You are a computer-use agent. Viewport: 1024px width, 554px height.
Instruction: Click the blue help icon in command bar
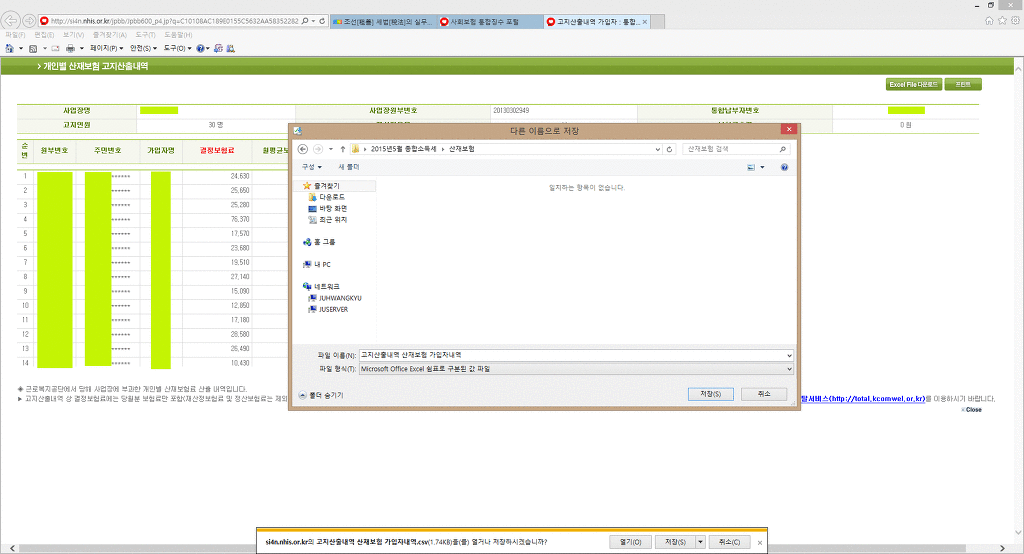coord(200,48)
